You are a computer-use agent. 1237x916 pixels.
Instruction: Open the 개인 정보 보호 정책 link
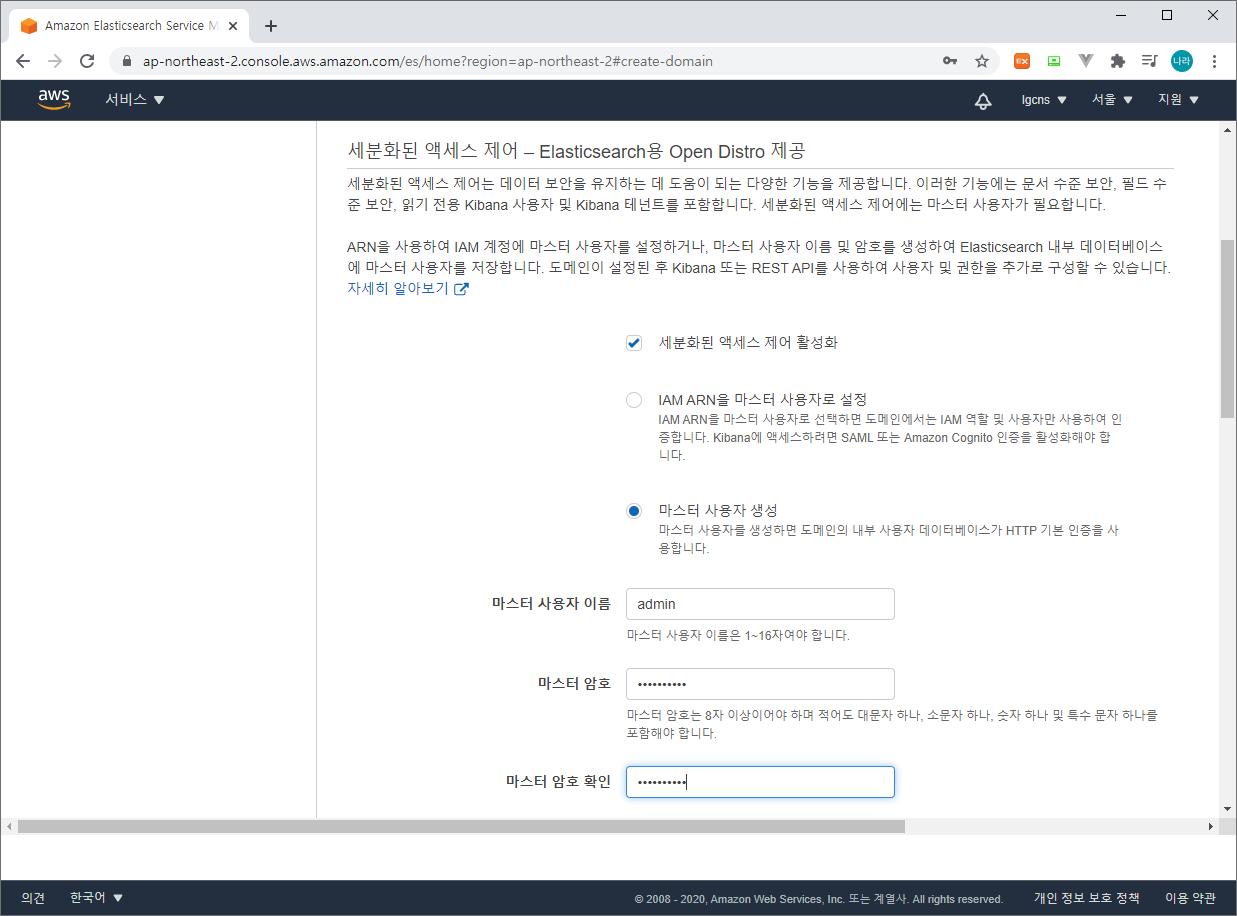(1086, 898)
